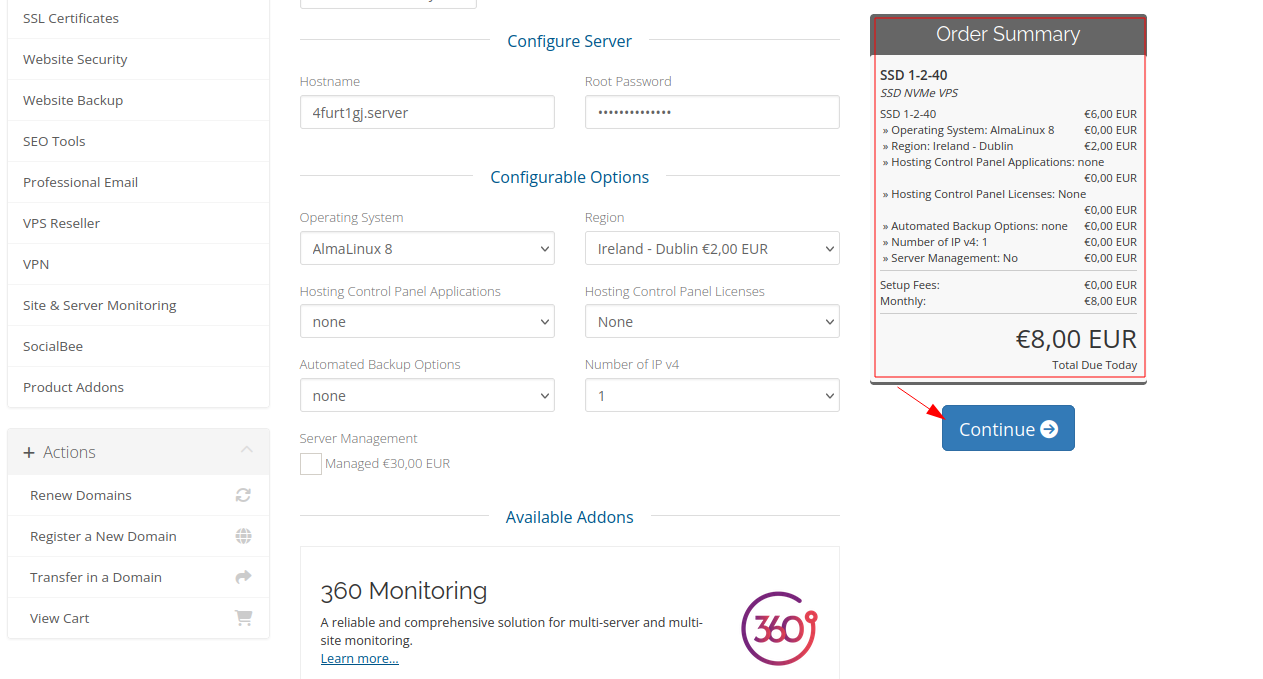Image resolution: width=1263 pixels, height=679 pixels.
Task: Click the SSD 1-2-40 product title
Action: pos(914,75)
